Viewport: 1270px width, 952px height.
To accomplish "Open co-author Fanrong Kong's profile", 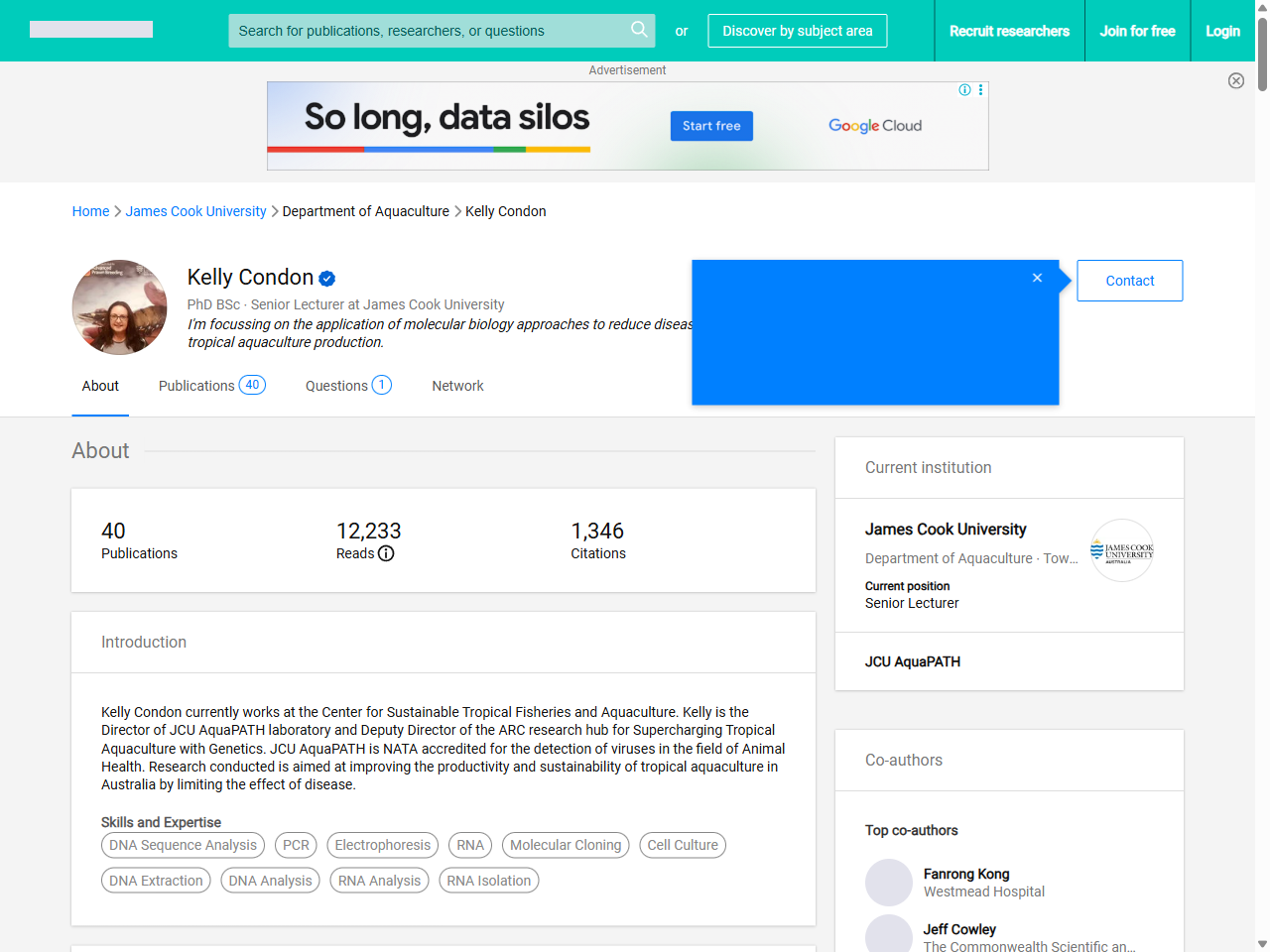I will coord(966,875).
